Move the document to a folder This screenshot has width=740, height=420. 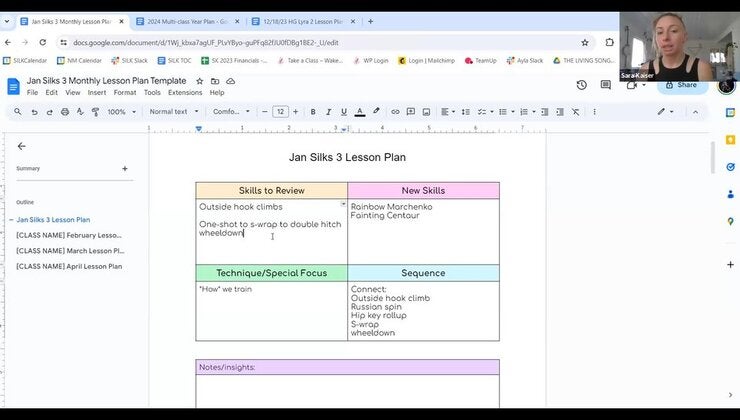215,81
